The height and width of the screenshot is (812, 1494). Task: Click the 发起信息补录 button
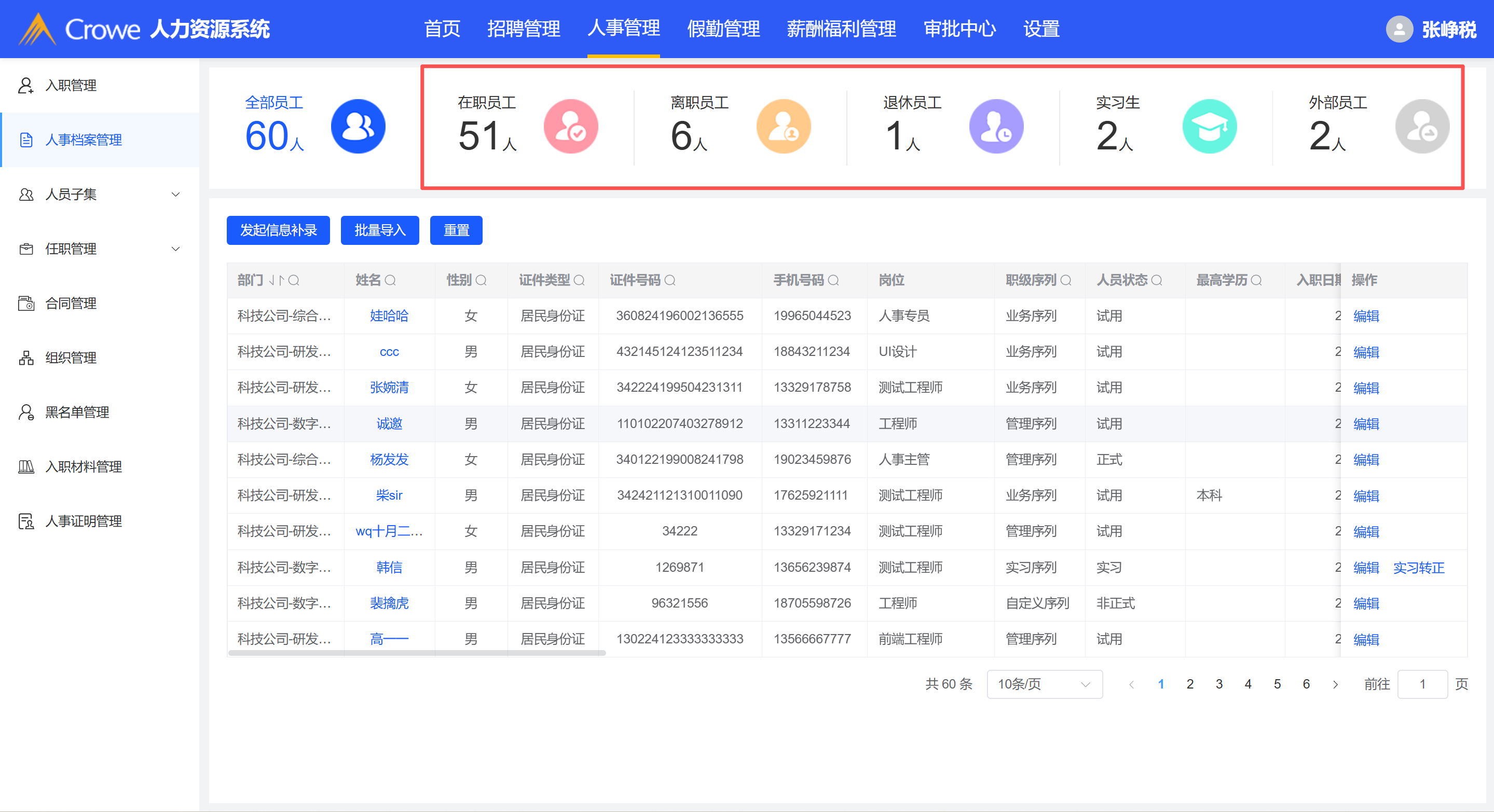(278, 231)
